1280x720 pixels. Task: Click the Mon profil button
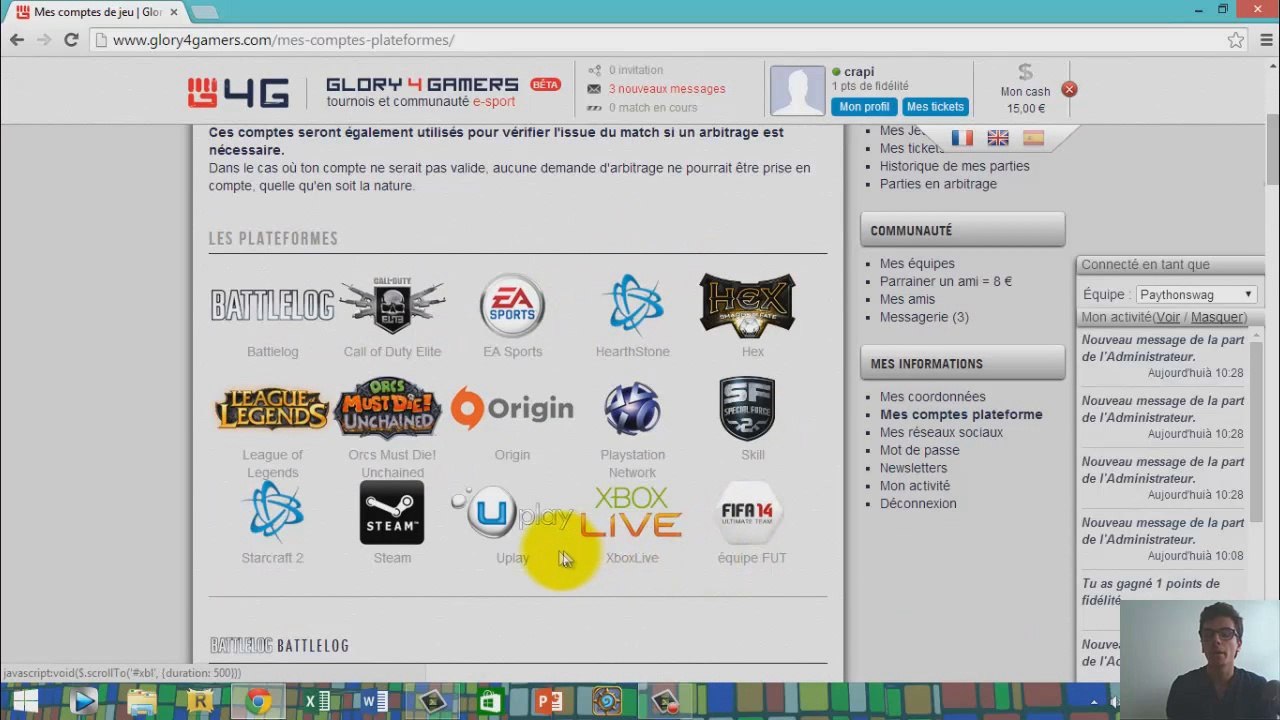pyautogui.click(x=864, y=107)
